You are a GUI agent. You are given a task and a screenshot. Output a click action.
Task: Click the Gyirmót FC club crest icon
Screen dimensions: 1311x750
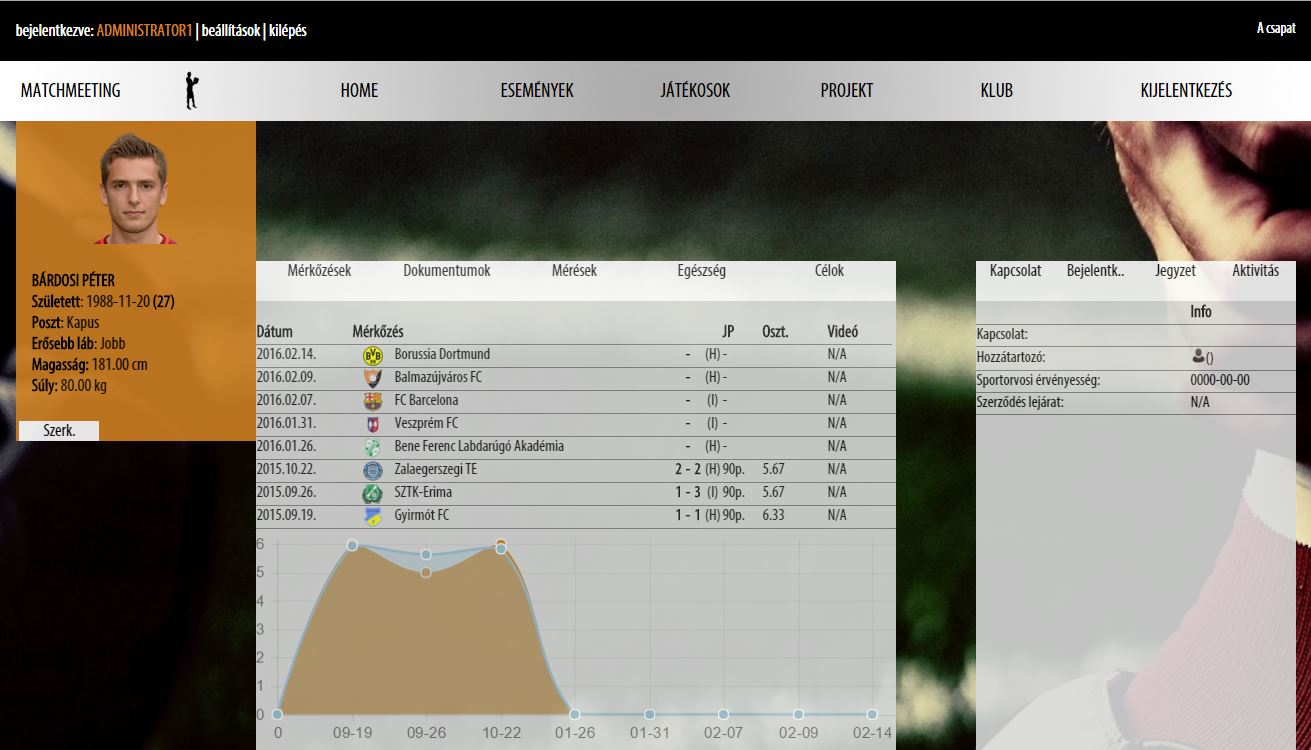(372, 516)
